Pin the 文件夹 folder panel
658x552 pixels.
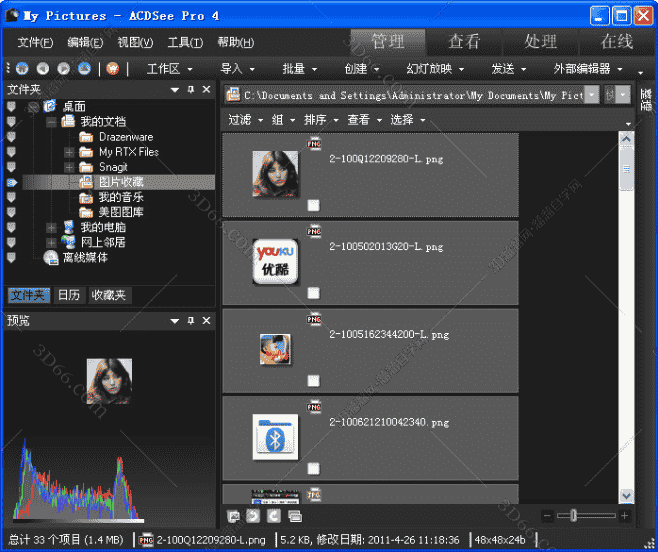pos(190,90)
